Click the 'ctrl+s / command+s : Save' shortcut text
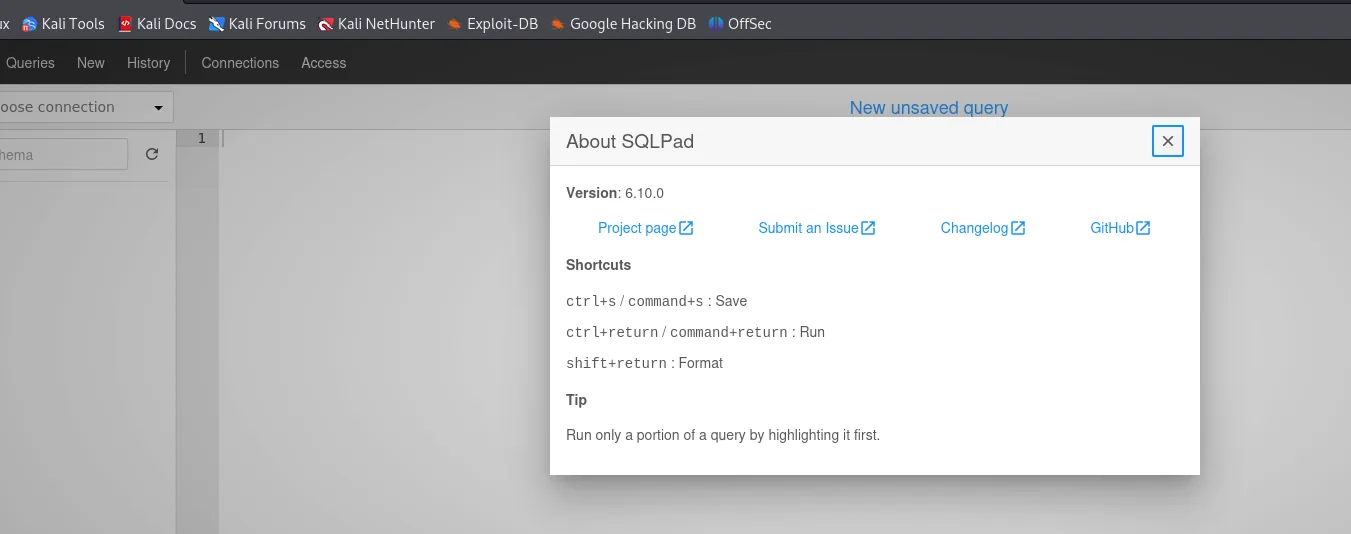Viewport: 1351px width, 534px height. (657, 301)
